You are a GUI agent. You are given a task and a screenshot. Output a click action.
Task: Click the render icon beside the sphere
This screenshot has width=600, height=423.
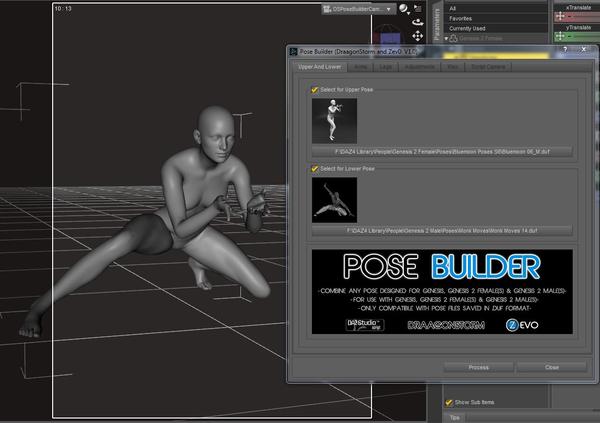pyautogui.click(x=417, y=8)
